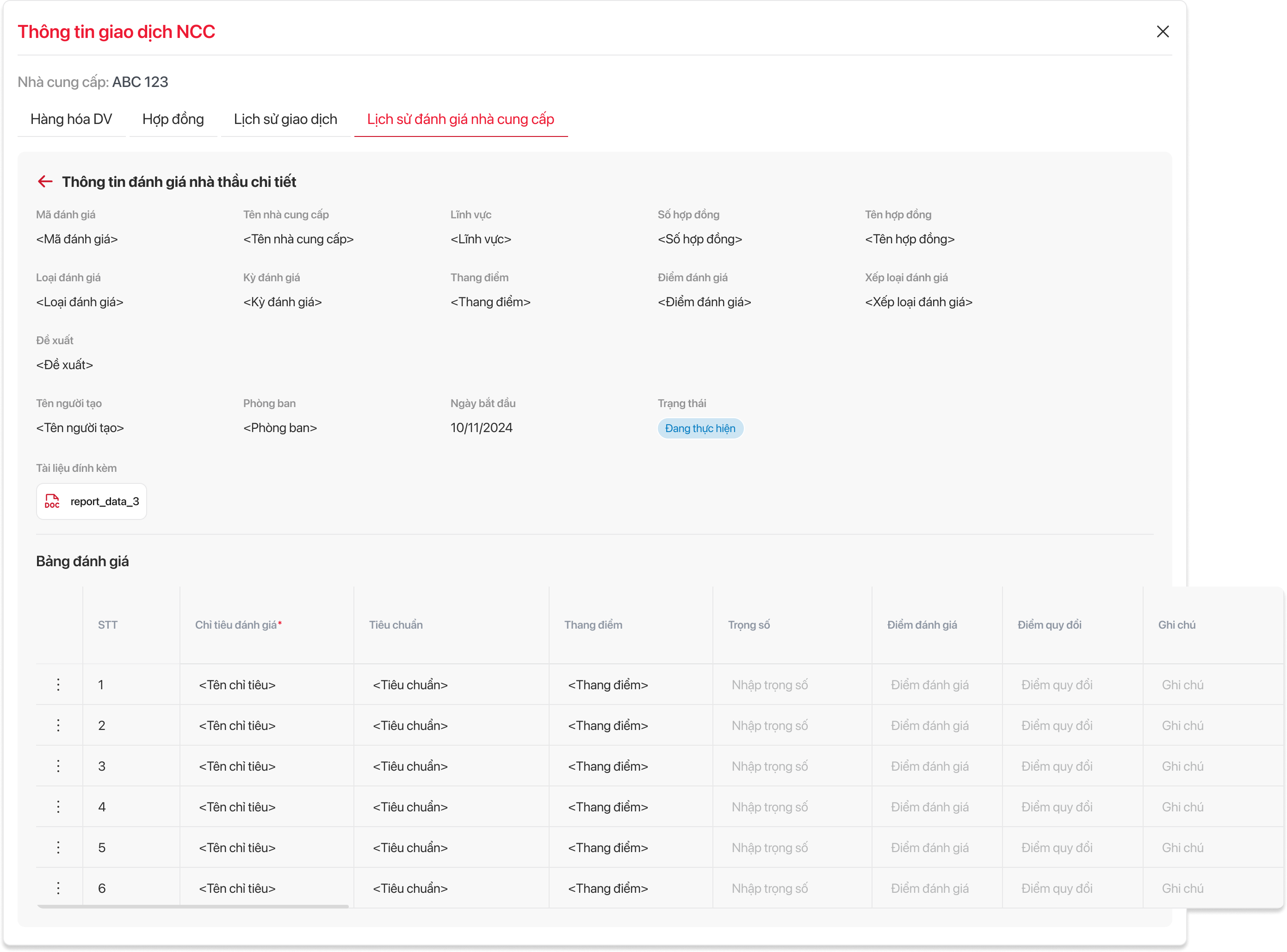Open row 3 three-dot options menu
Screen dimensions: 1287x952
(x=58, y=766)
